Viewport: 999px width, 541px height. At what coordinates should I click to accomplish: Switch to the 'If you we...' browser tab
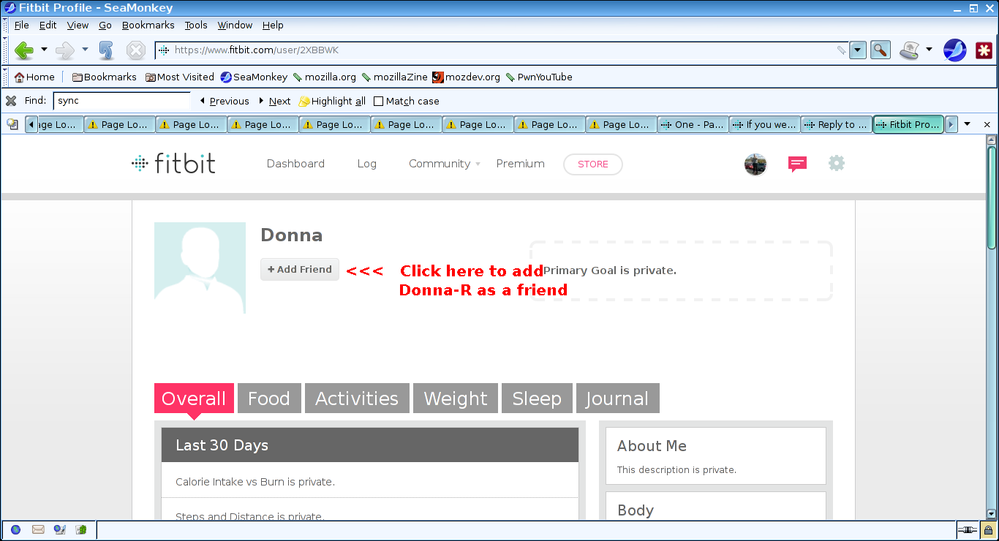coord(765,124)
